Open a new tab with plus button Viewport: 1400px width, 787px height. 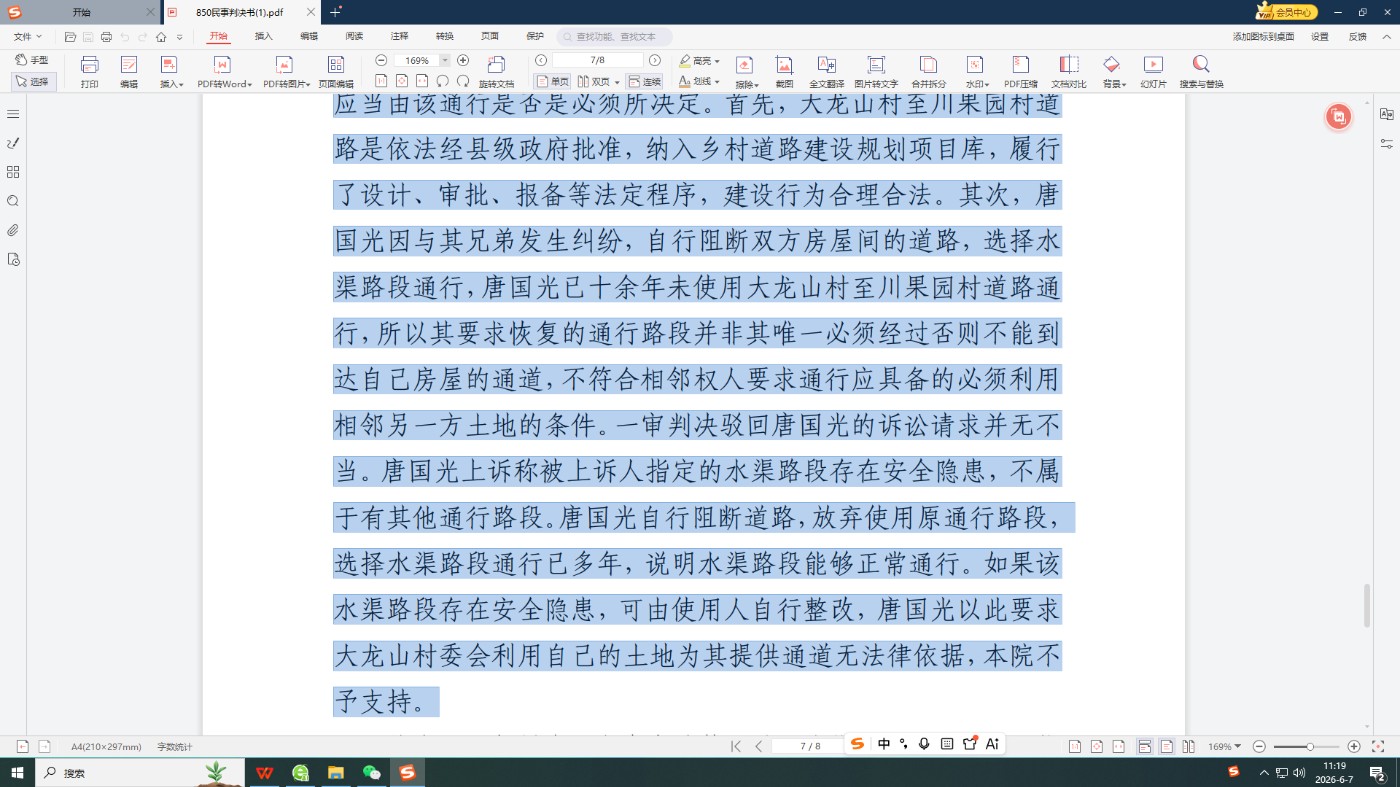click(x=335, y=12)
